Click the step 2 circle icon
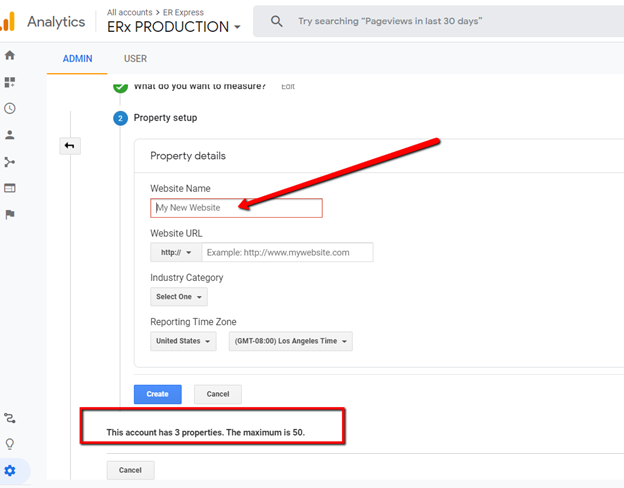The height and width of the screenshot is (488, 624). click(120, 118)
